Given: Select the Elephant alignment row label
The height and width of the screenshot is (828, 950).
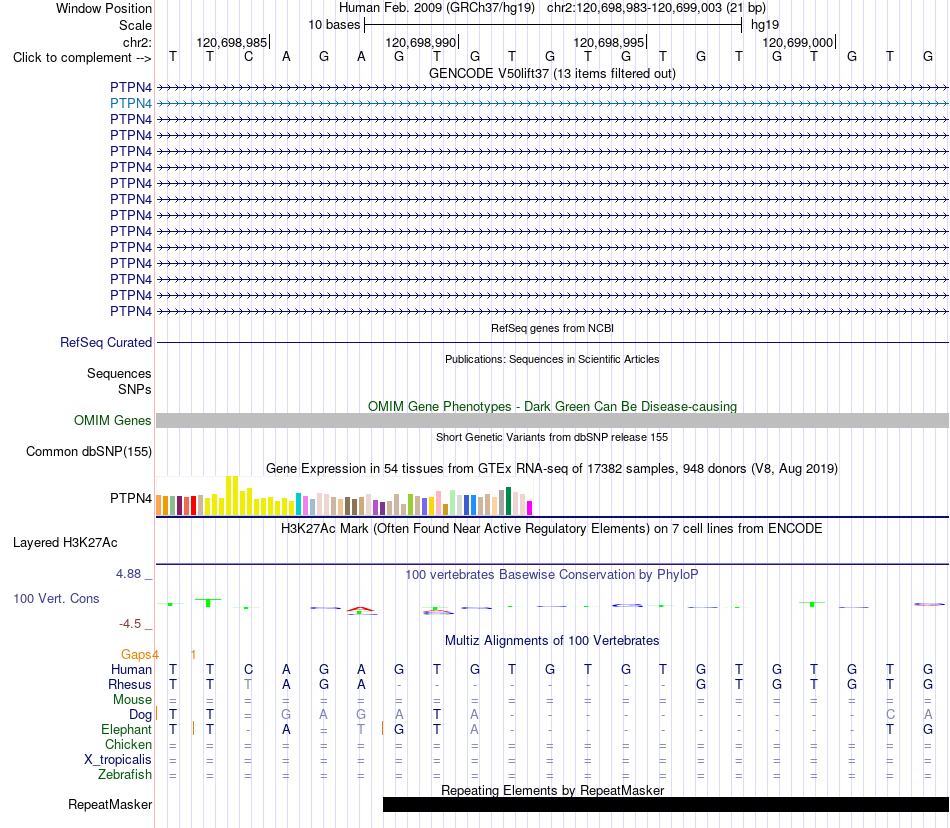Looking at the screenshot, I should pyautogui.click(x=126, y=729).
